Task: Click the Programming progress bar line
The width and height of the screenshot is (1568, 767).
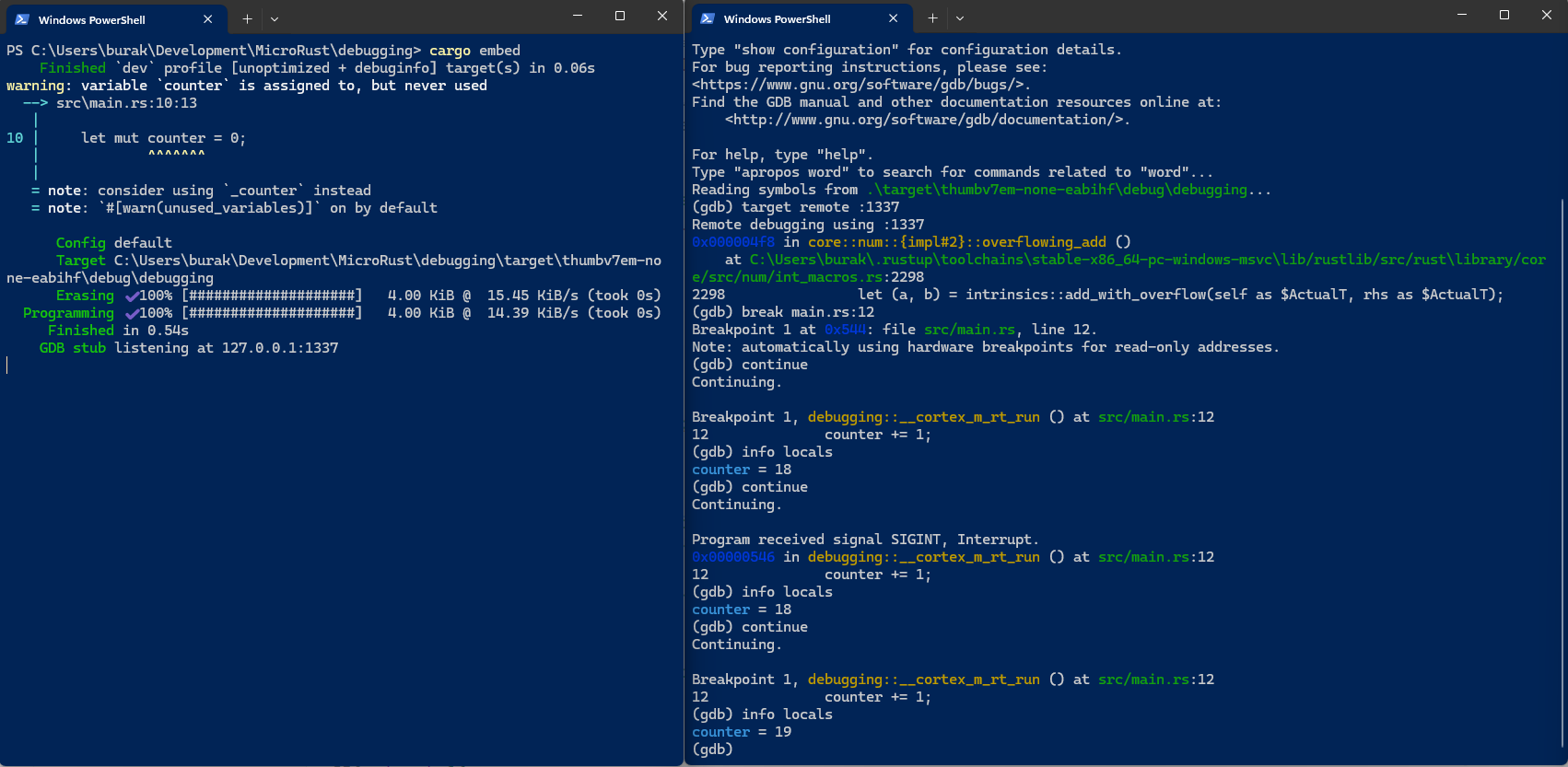Action: point(342,313)
